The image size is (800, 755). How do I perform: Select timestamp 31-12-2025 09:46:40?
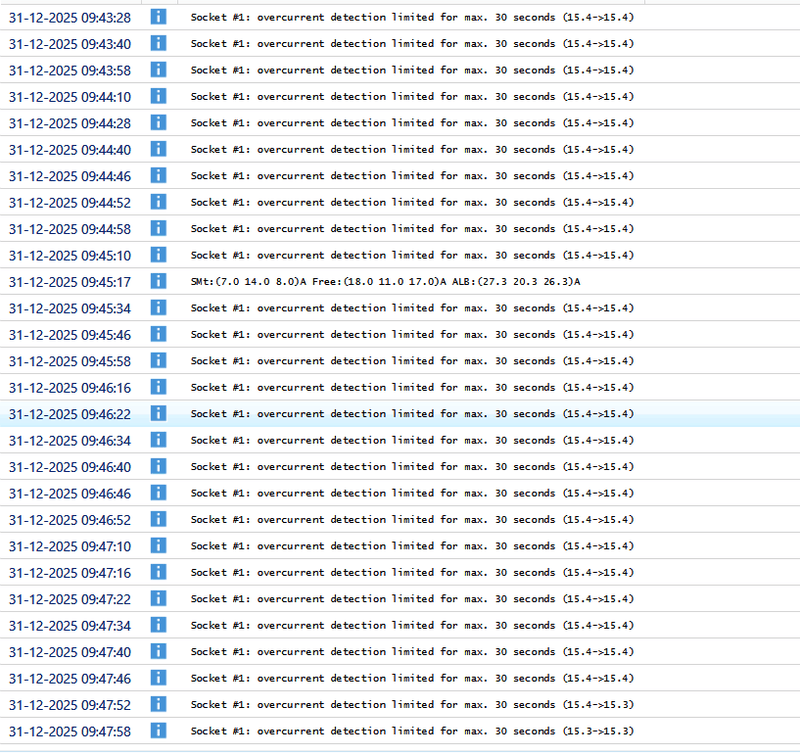click(x=70, y=468)
